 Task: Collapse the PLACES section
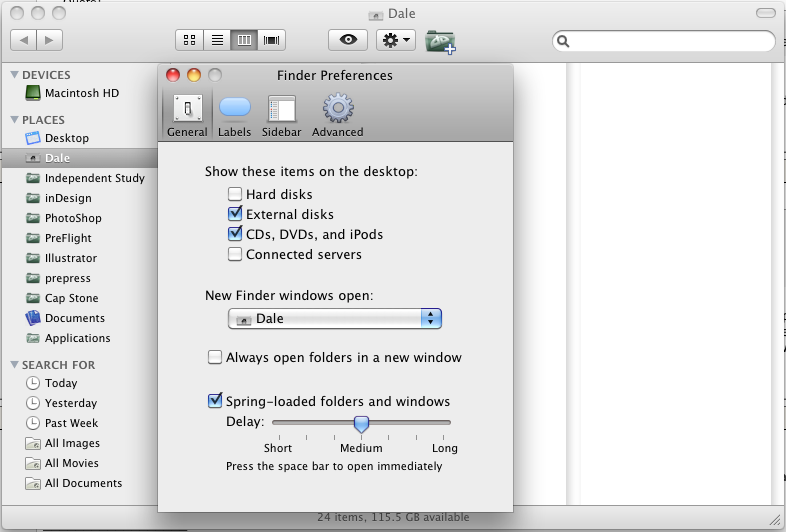[x=15, y=119]
